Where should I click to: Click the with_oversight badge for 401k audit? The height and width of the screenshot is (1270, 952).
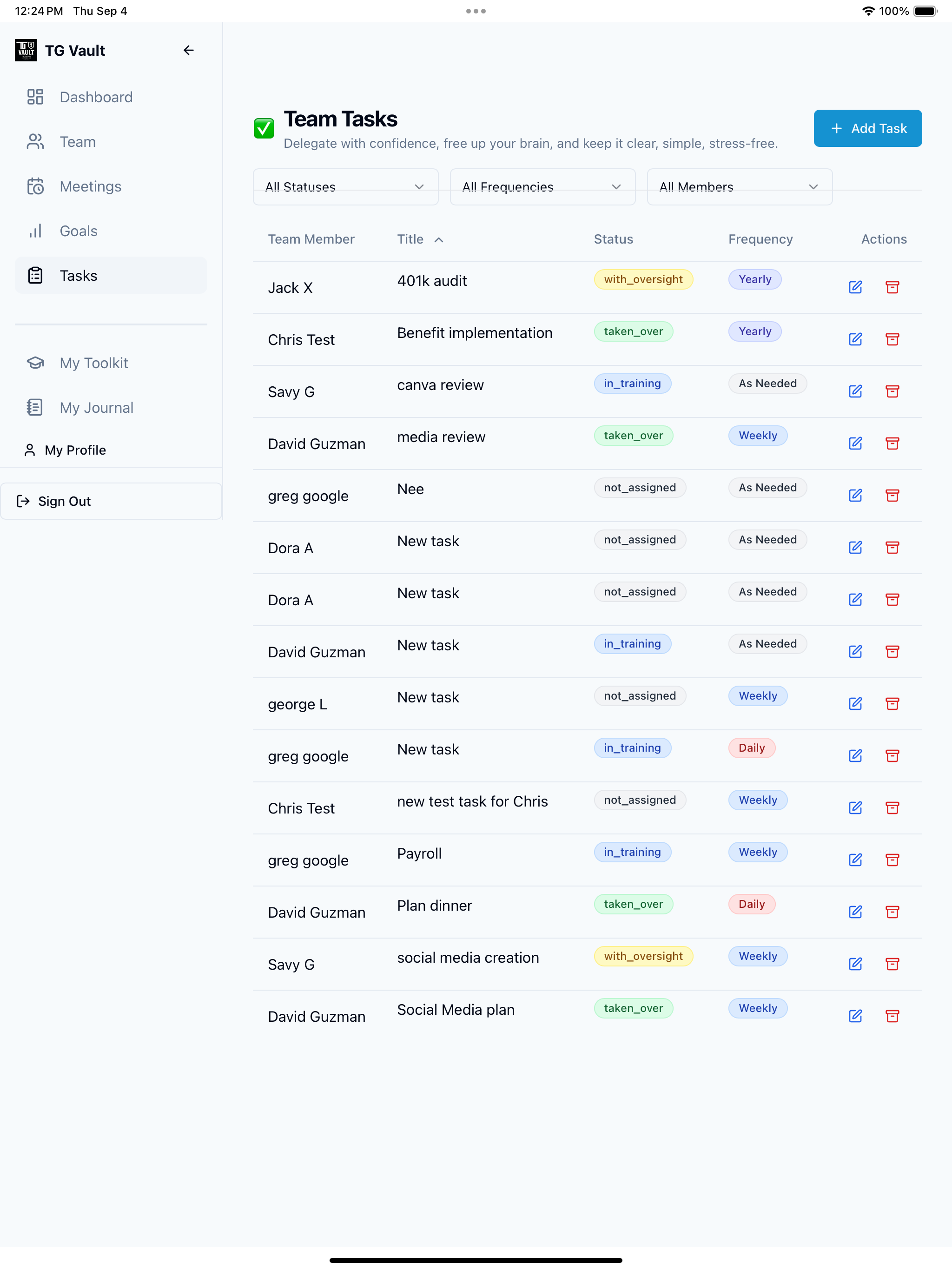pyautogui.click(x=643, y=279)
